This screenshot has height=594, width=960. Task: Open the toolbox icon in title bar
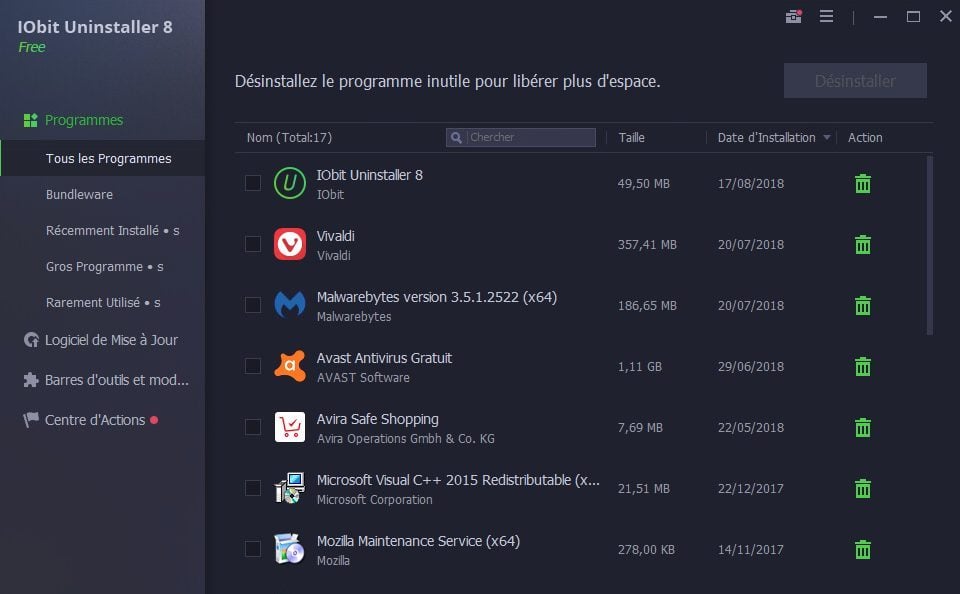(793, 17)
